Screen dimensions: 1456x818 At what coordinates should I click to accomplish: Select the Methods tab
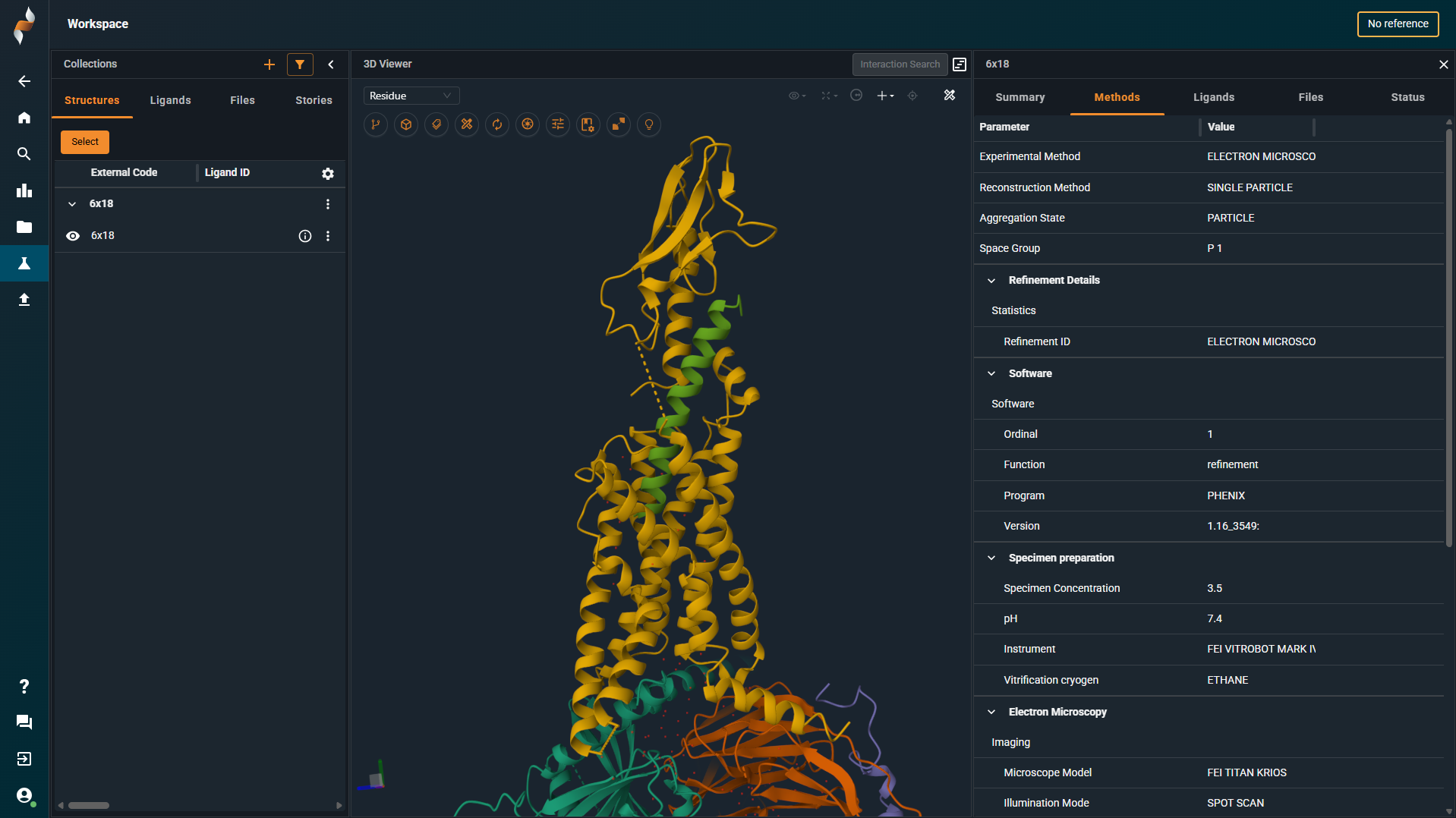(x=1117, y=97)
